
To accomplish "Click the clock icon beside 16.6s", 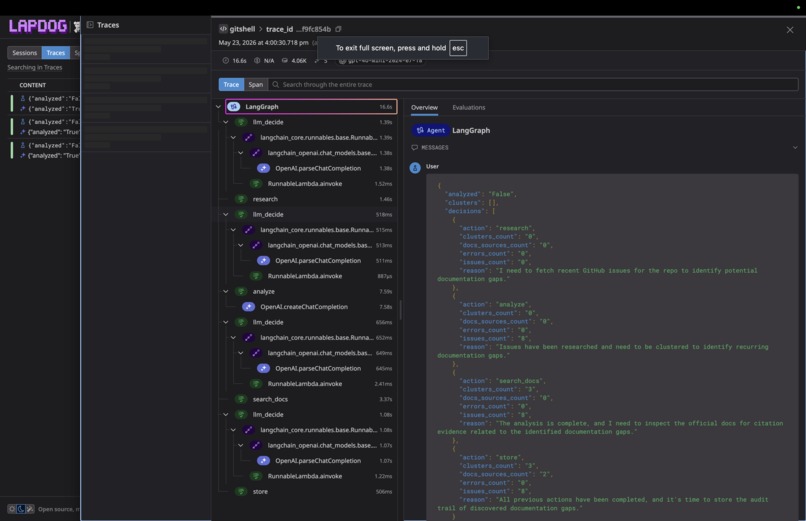I will [226, 61].
